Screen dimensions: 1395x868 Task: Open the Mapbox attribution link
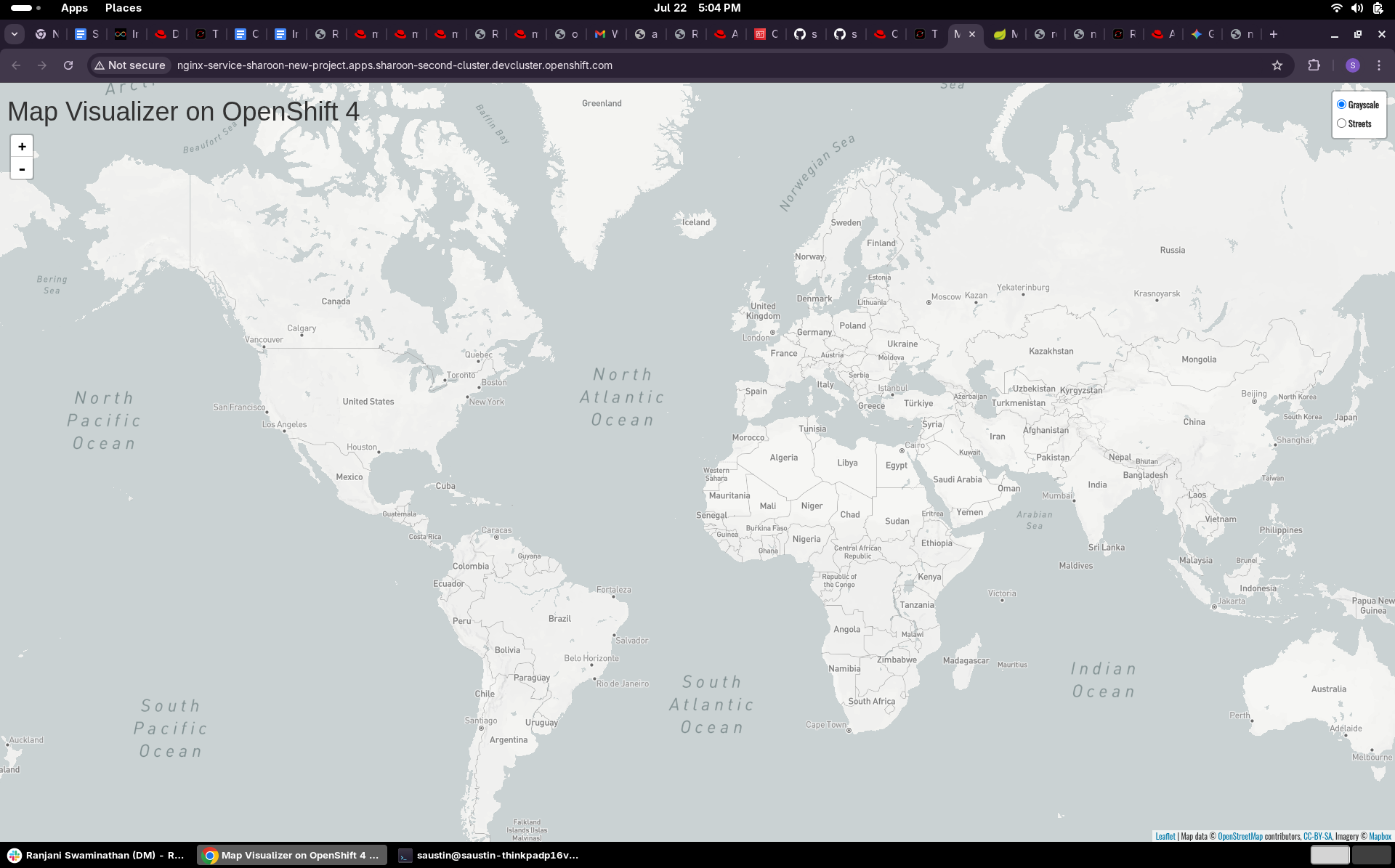coord(1380,836)
